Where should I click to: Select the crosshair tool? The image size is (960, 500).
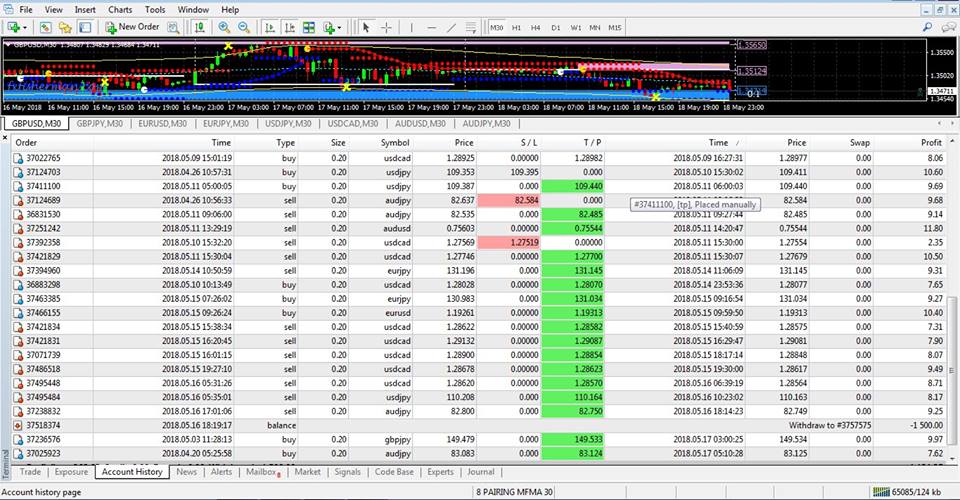386,28
